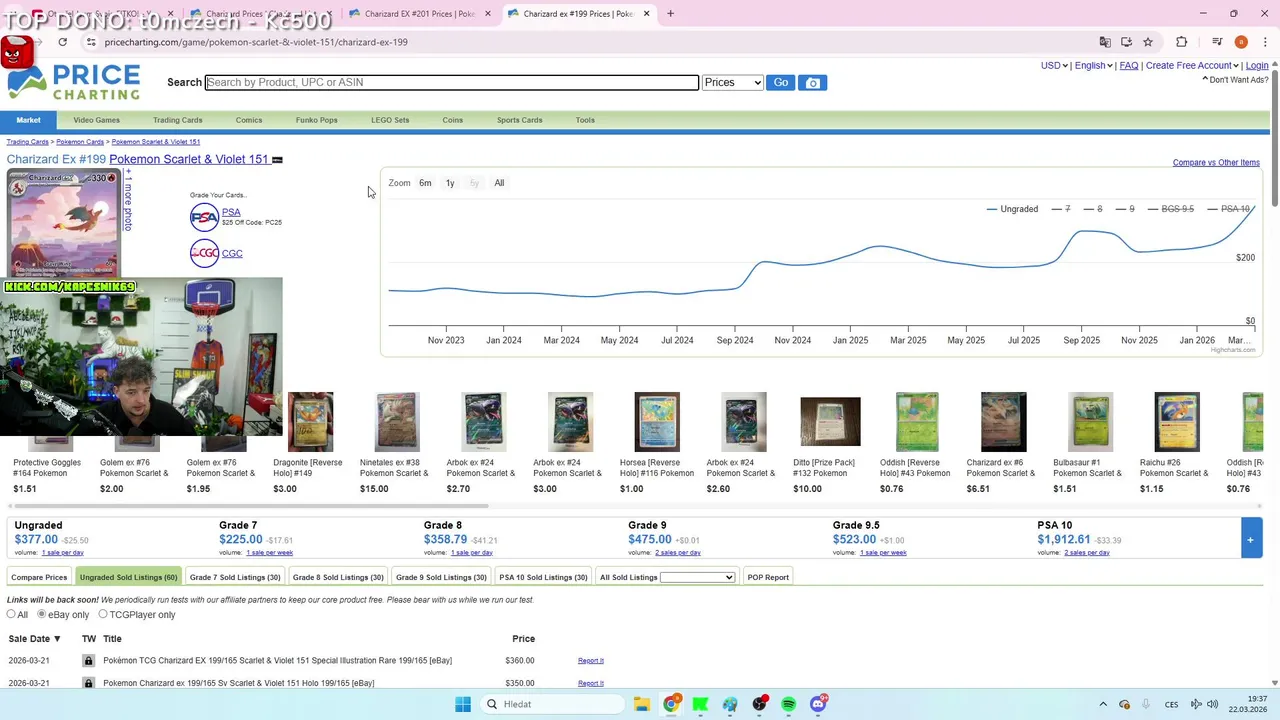Open the Market tab
The height and width of the screenshot is (720, 1280).
tap(28, 120)
